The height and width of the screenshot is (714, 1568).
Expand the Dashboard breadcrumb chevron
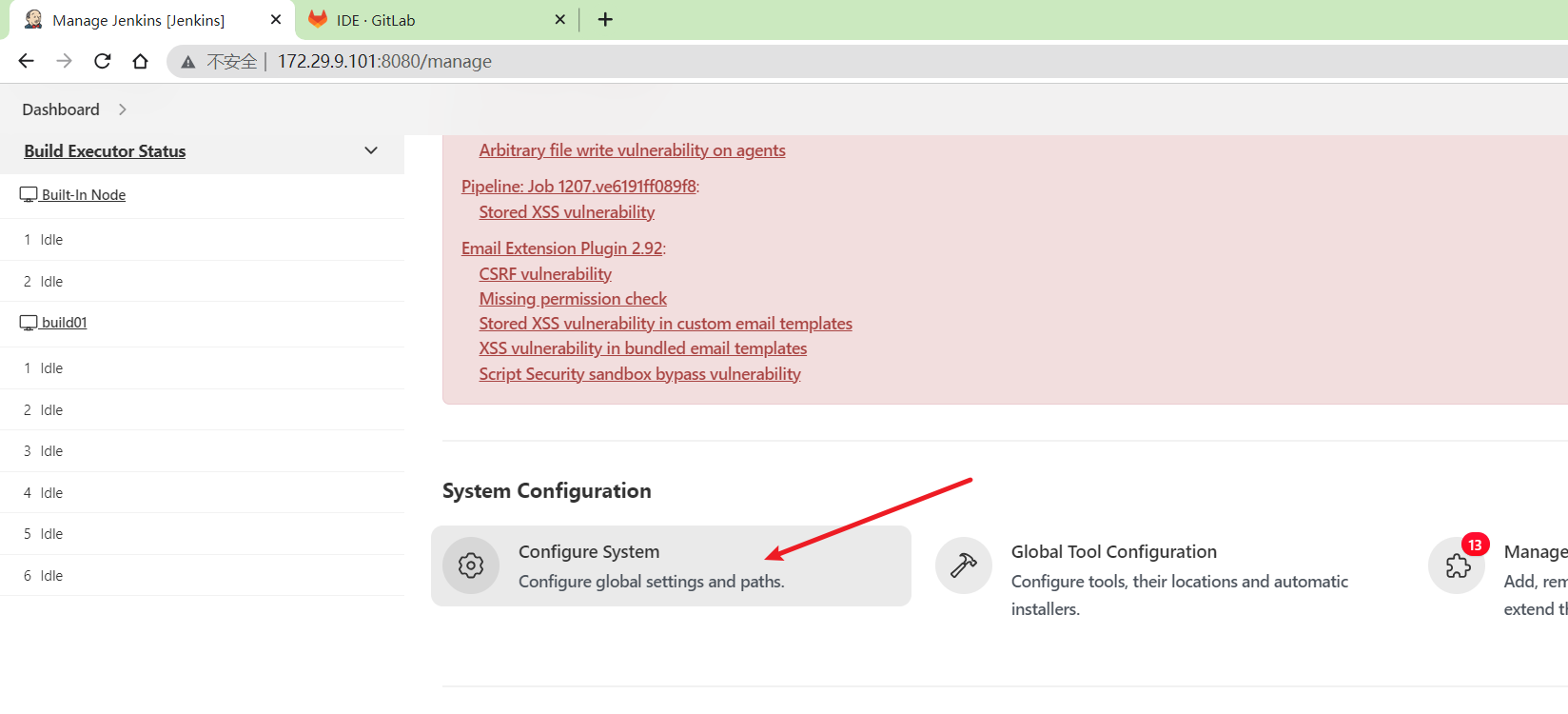click(123, 109)
